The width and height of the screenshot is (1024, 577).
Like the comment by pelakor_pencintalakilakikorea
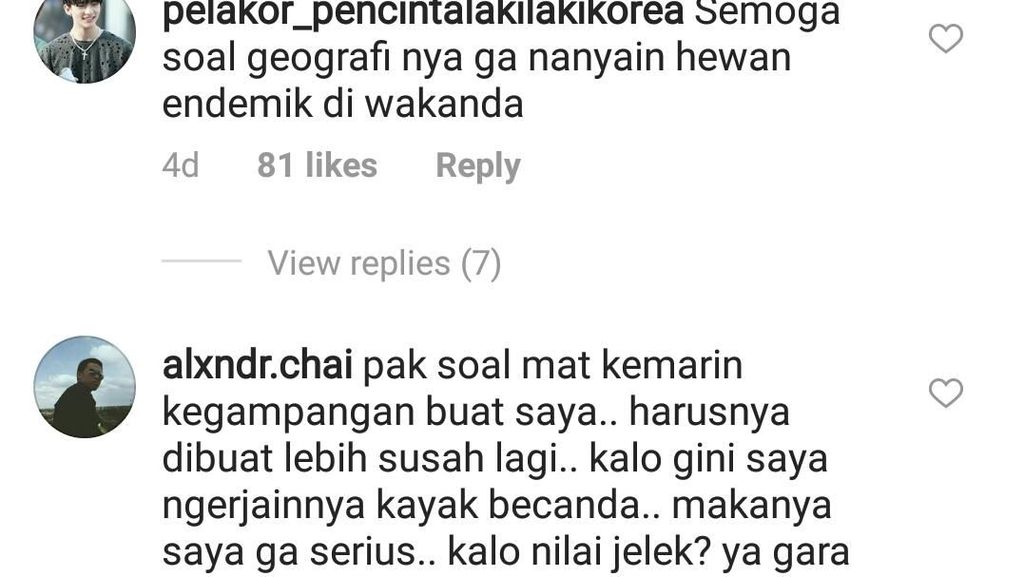[x=946, y=39]
